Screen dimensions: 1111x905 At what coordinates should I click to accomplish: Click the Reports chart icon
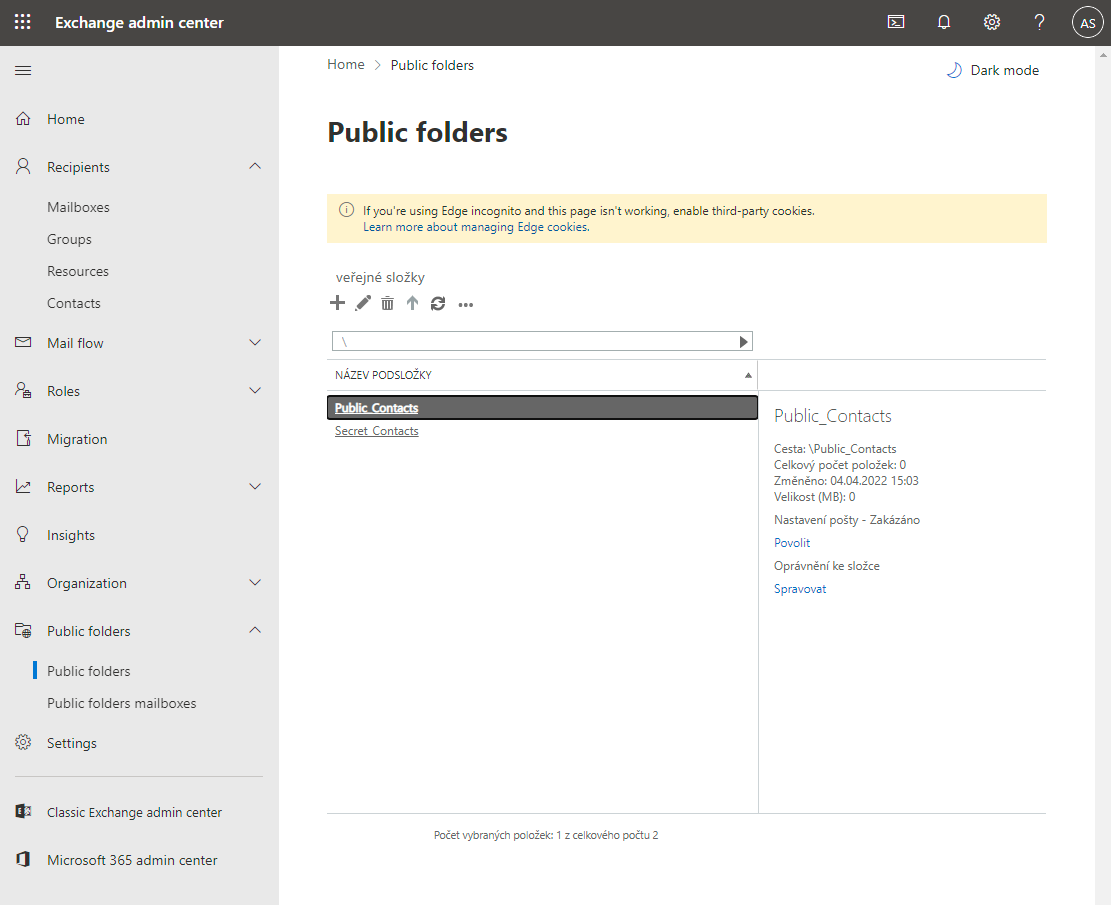point(23,487)
